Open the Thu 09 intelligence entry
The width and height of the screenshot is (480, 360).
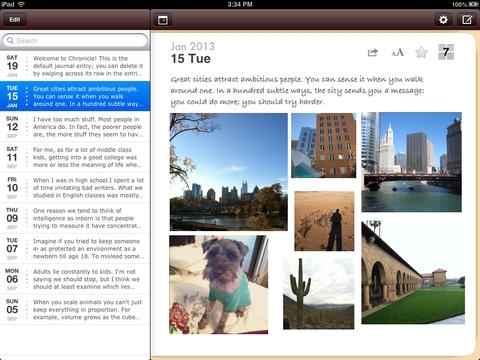[x=75, y=218]
